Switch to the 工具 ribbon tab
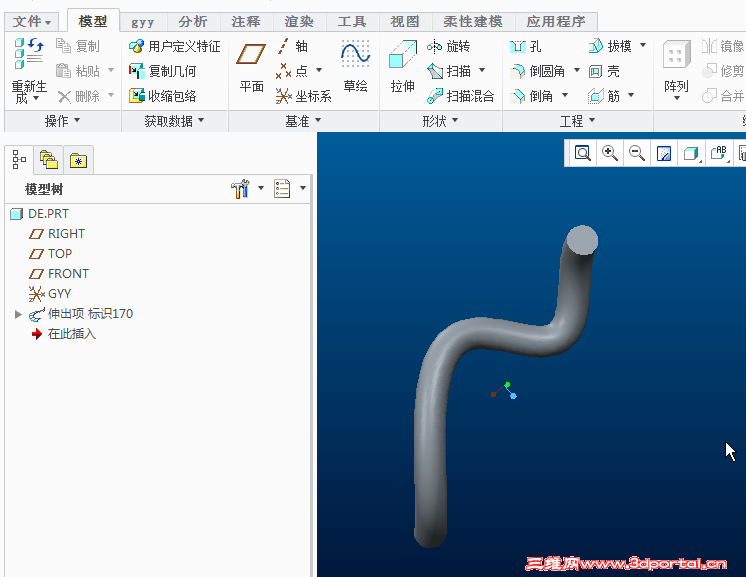This screenshot has height=577, width=746. 352,21
